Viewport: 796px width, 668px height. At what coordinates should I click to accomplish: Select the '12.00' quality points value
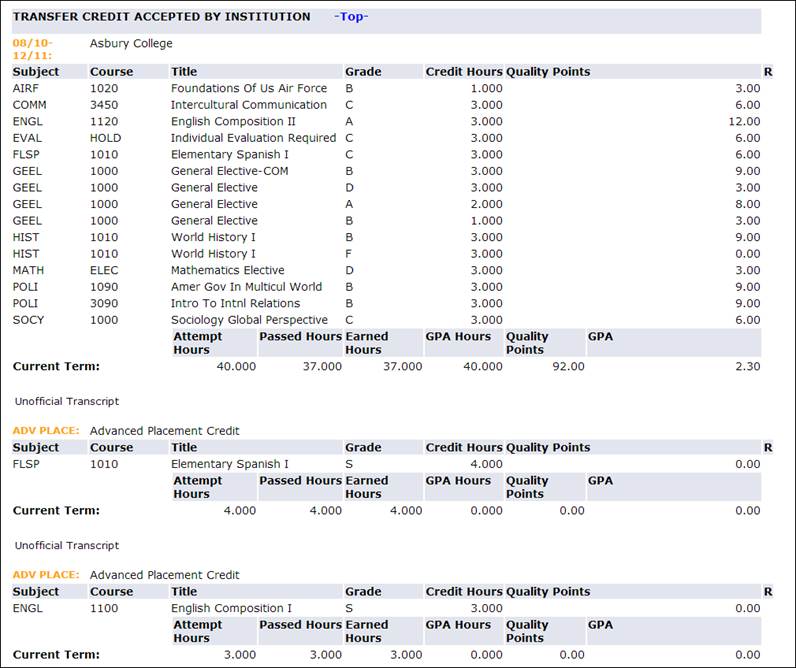coord(744,122)
